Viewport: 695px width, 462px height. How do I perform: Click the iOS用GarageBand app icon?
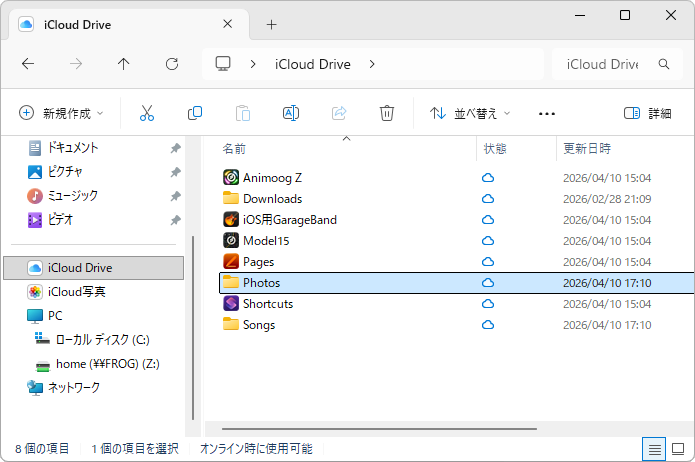point(231,219)
